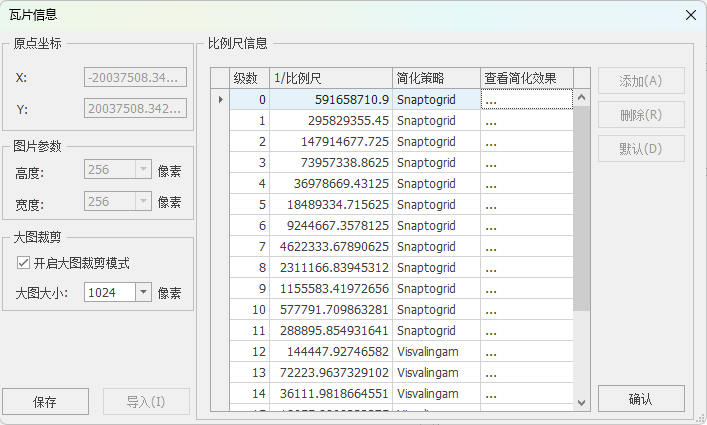Image resolution: width=707 pixels, height=425 pixels.
Task: Select Snaptogrid strategy cell for level 3
Action: 436,163
